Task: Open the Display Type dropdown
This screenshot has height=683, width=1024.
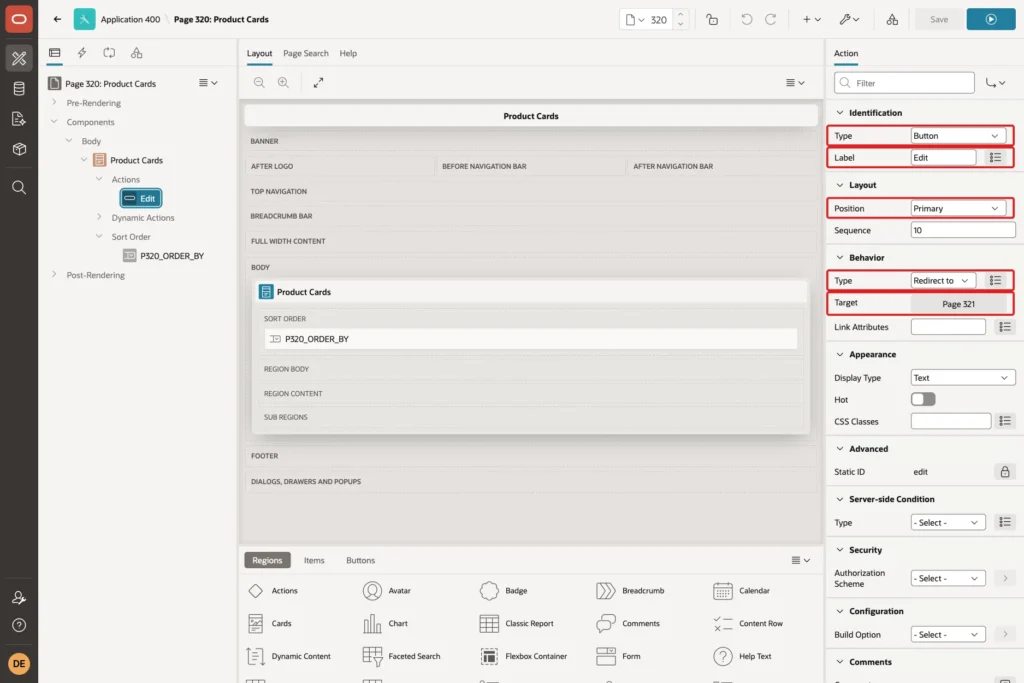Action: [963, 377]
